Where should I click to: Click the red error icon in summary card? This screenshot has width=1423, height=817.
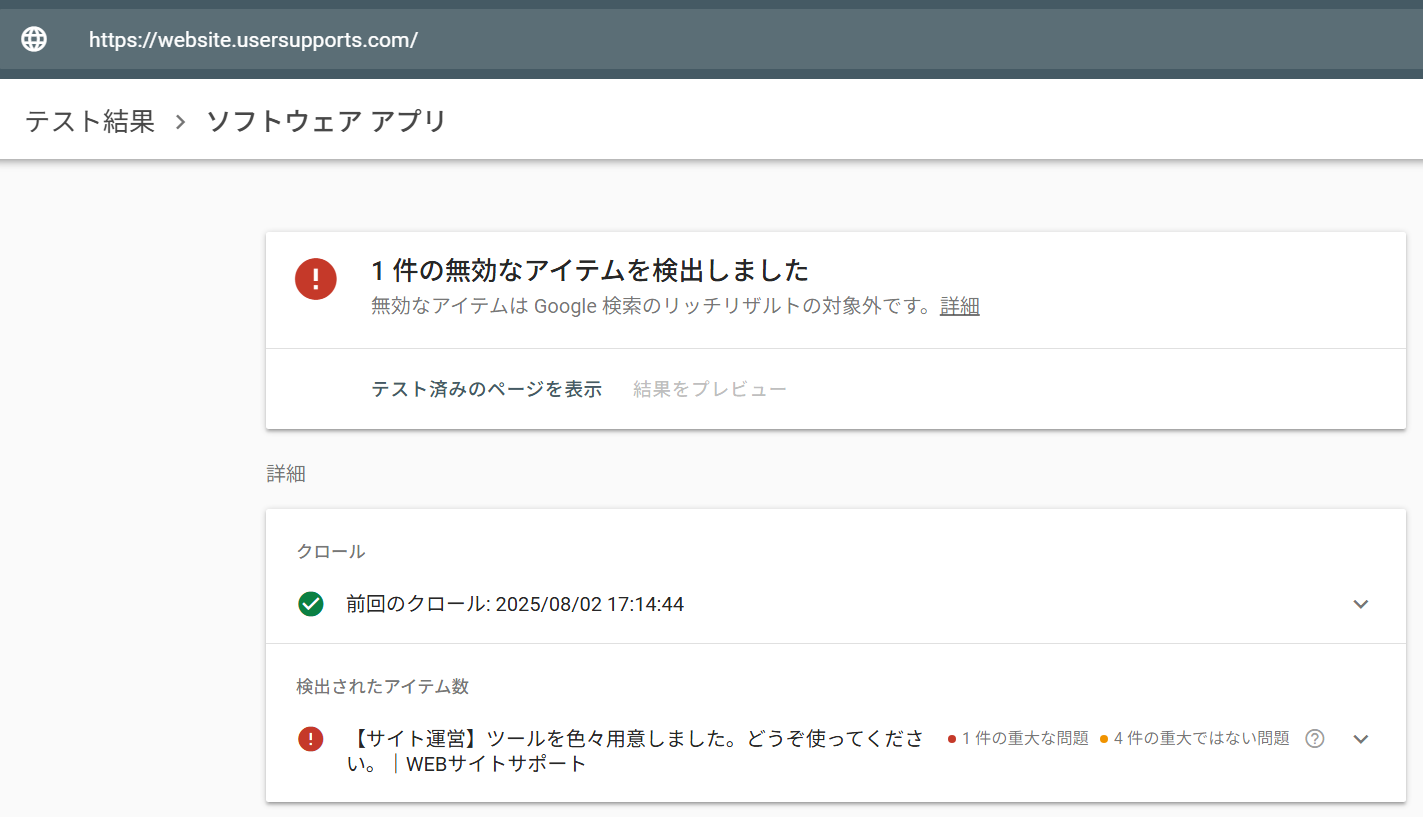[315, 278]
